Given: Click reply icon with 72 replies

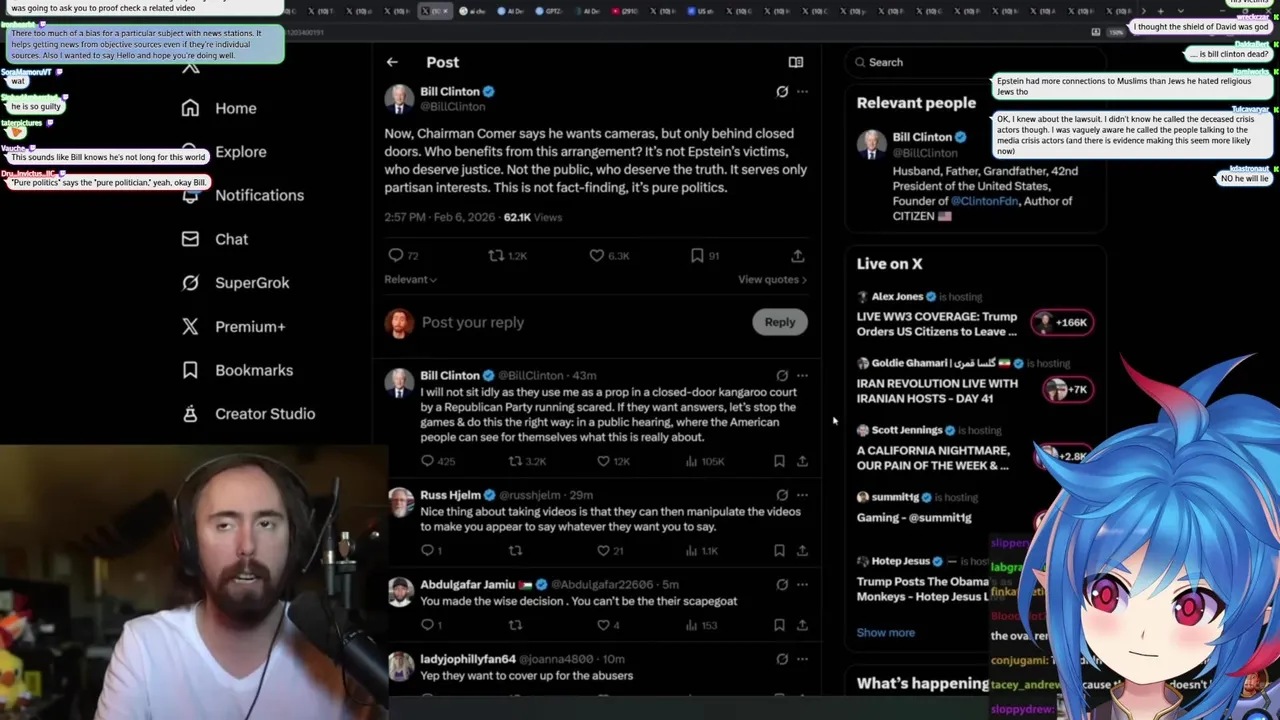Looking at the screenshot, I should coord(395,255).
